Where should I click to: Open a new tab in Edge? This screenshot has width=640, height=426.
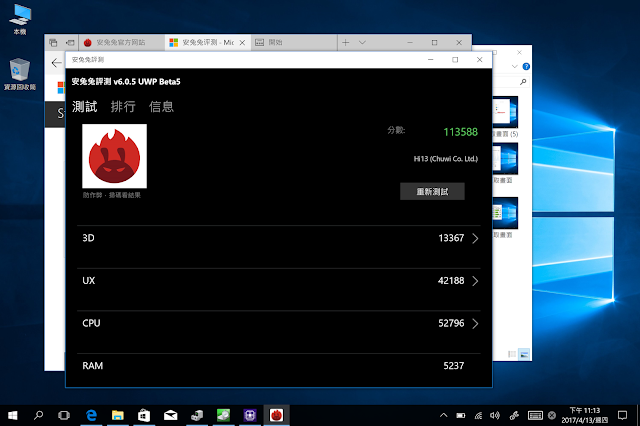(345, 42)
